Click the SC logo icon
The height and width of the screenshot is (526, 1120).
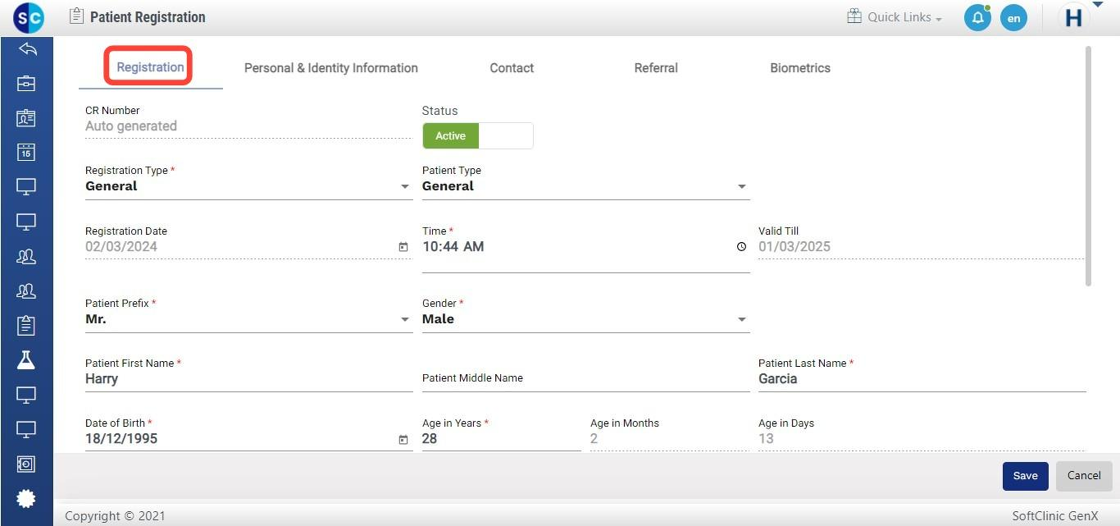coord(28,17)
